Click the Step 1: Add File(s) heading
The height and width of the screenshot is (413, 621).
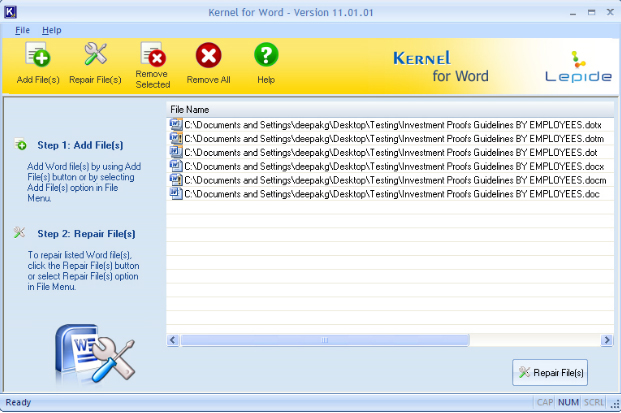80,145
